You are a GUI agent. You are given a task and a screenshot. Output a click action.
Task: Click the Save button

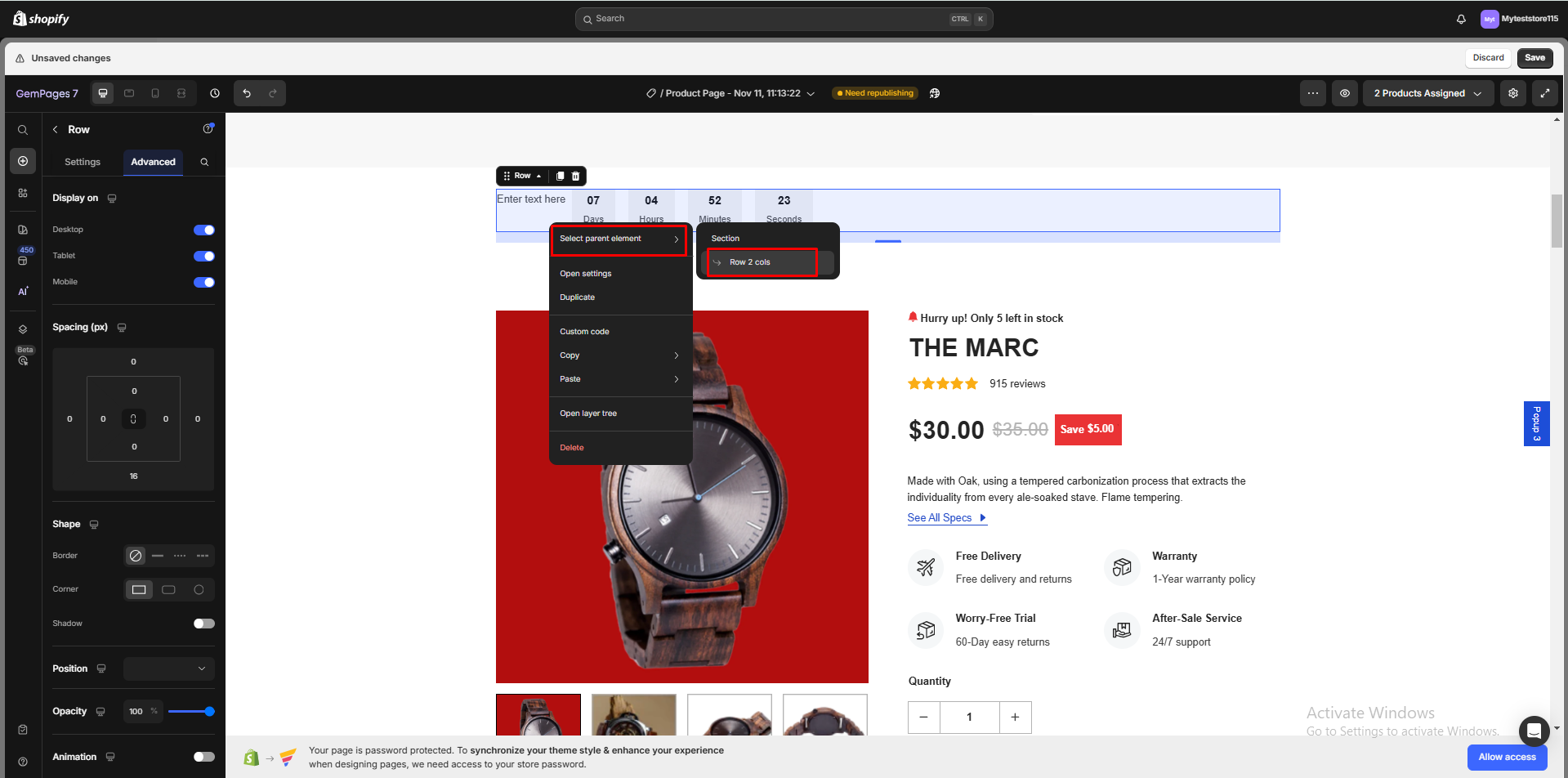point(1534,58)
